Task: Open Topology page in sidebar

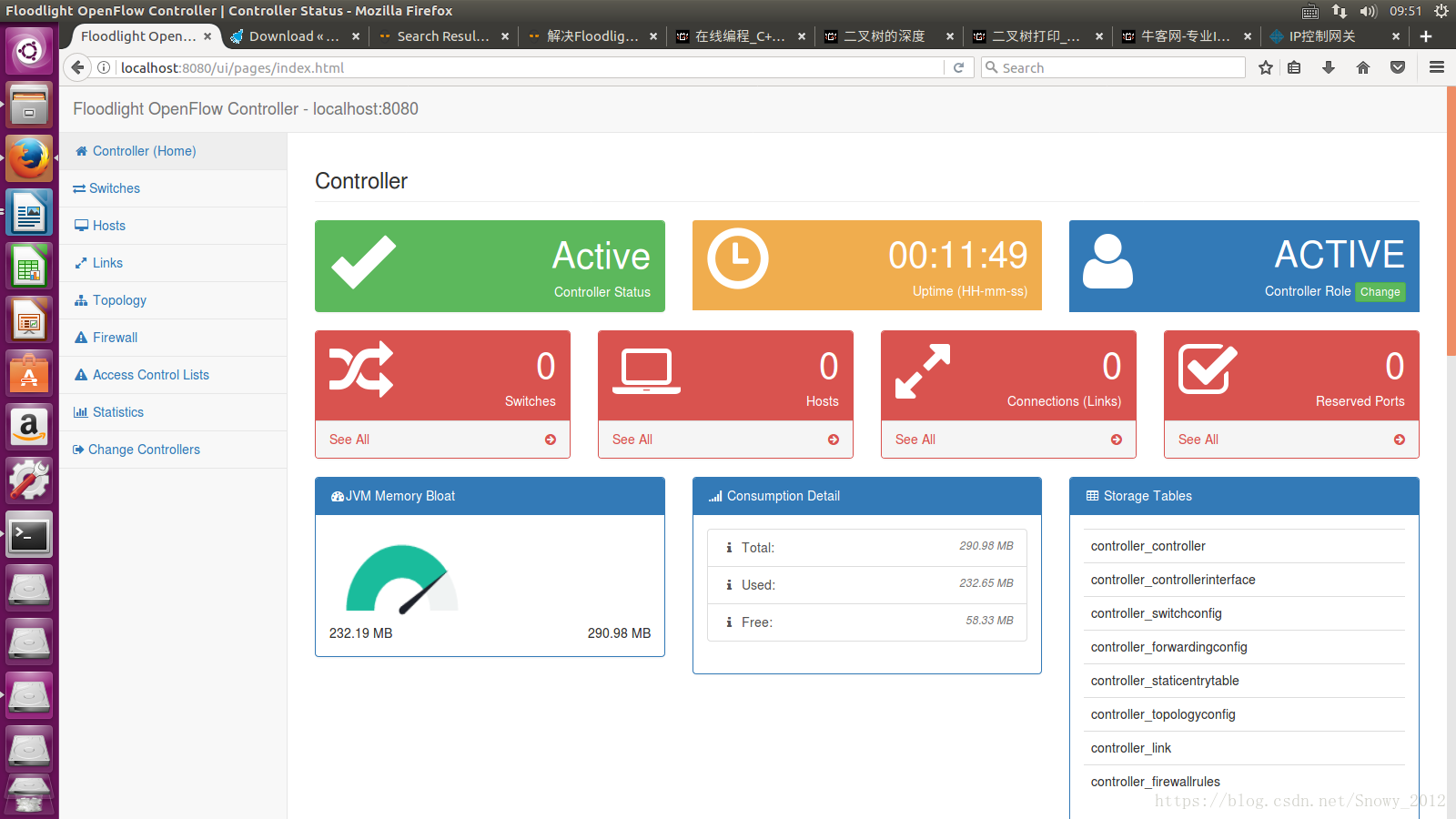Action: pos(173,300)
